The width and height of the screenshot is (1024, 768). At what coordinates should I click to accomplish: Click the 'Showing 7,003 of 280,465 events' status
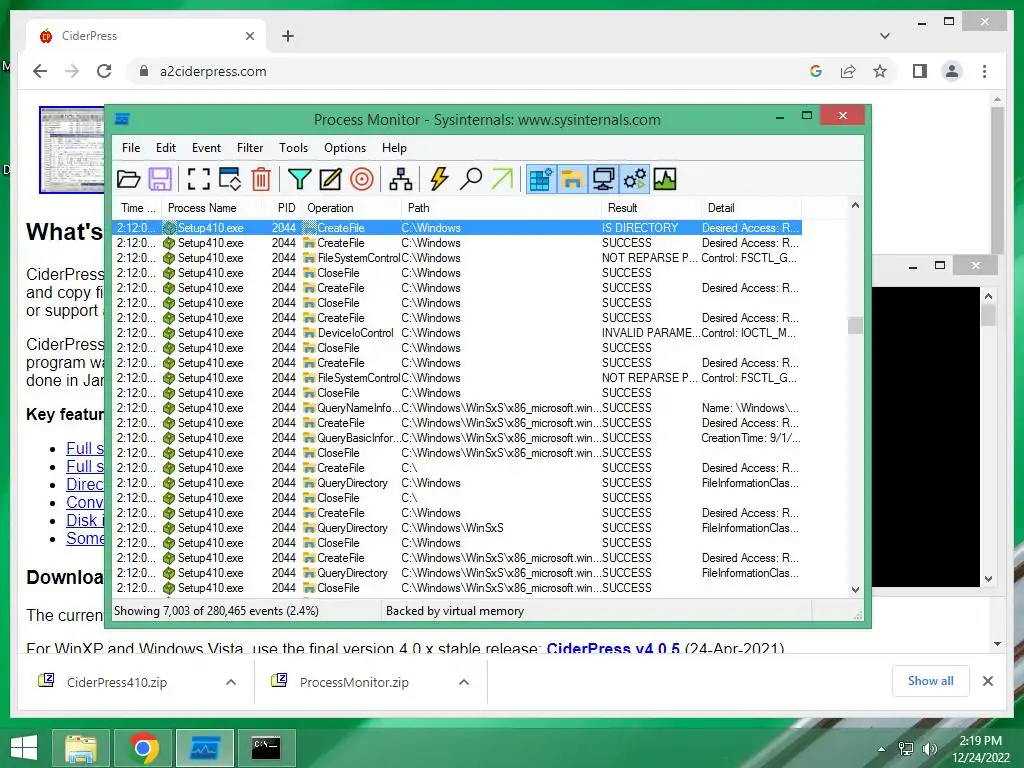pos(216,611)
